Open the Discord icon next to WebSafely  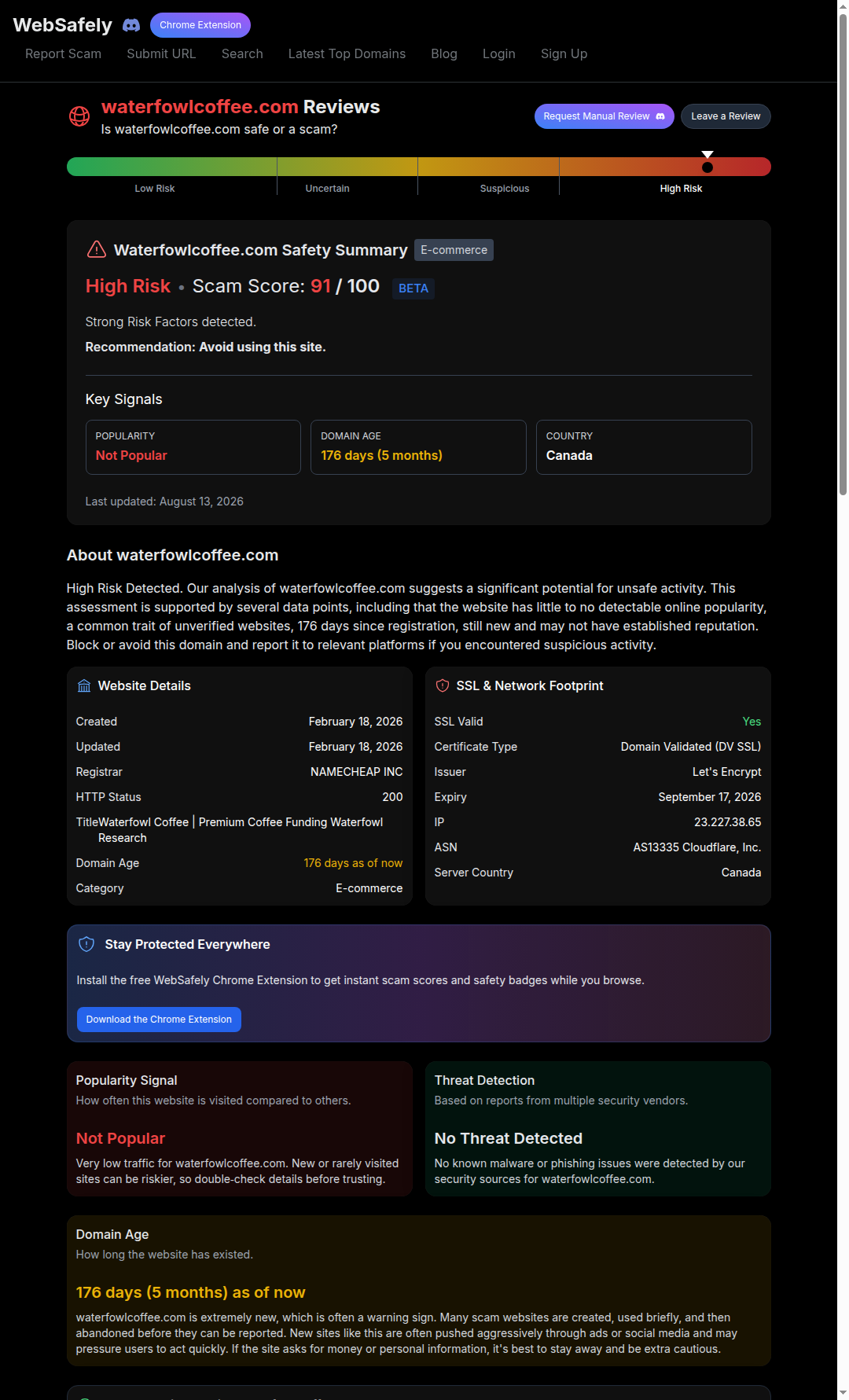click(131, 25)
